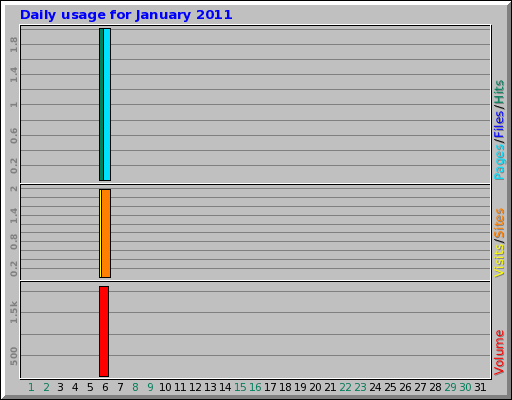Click the 'Hits' legend label
Viewport: 512px width, 400px height.
click(x=499, y=92)
